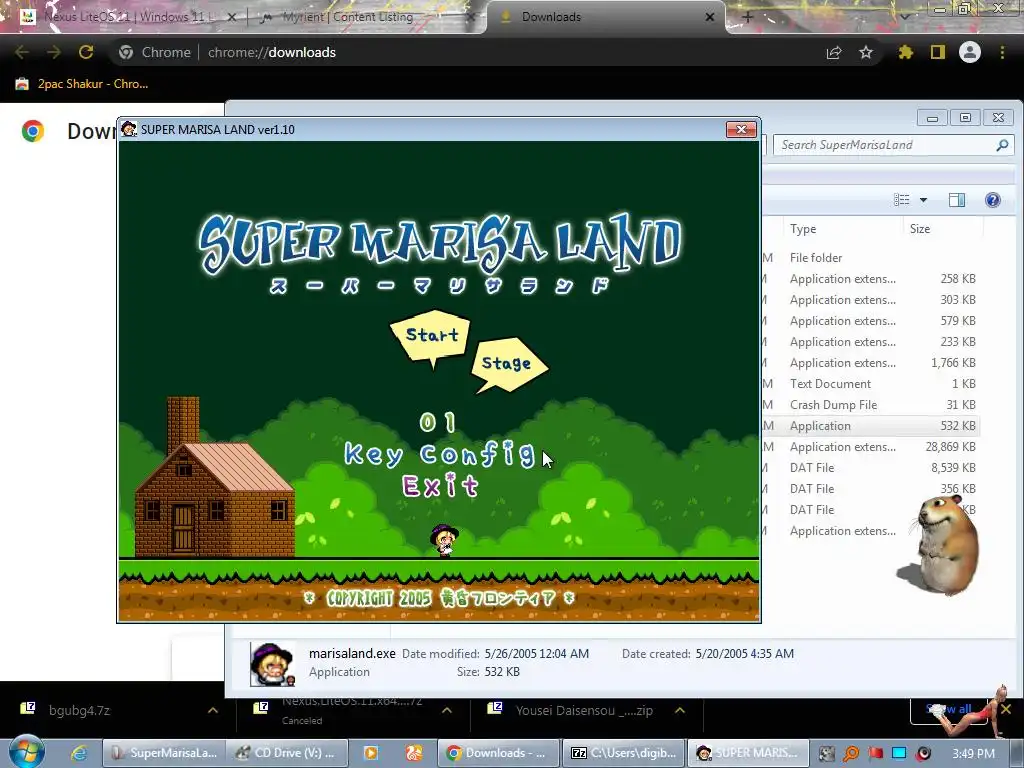The height and width of the screenshot is (768, 1024).
Task: Reload the Chrome page
Action: 86,52
